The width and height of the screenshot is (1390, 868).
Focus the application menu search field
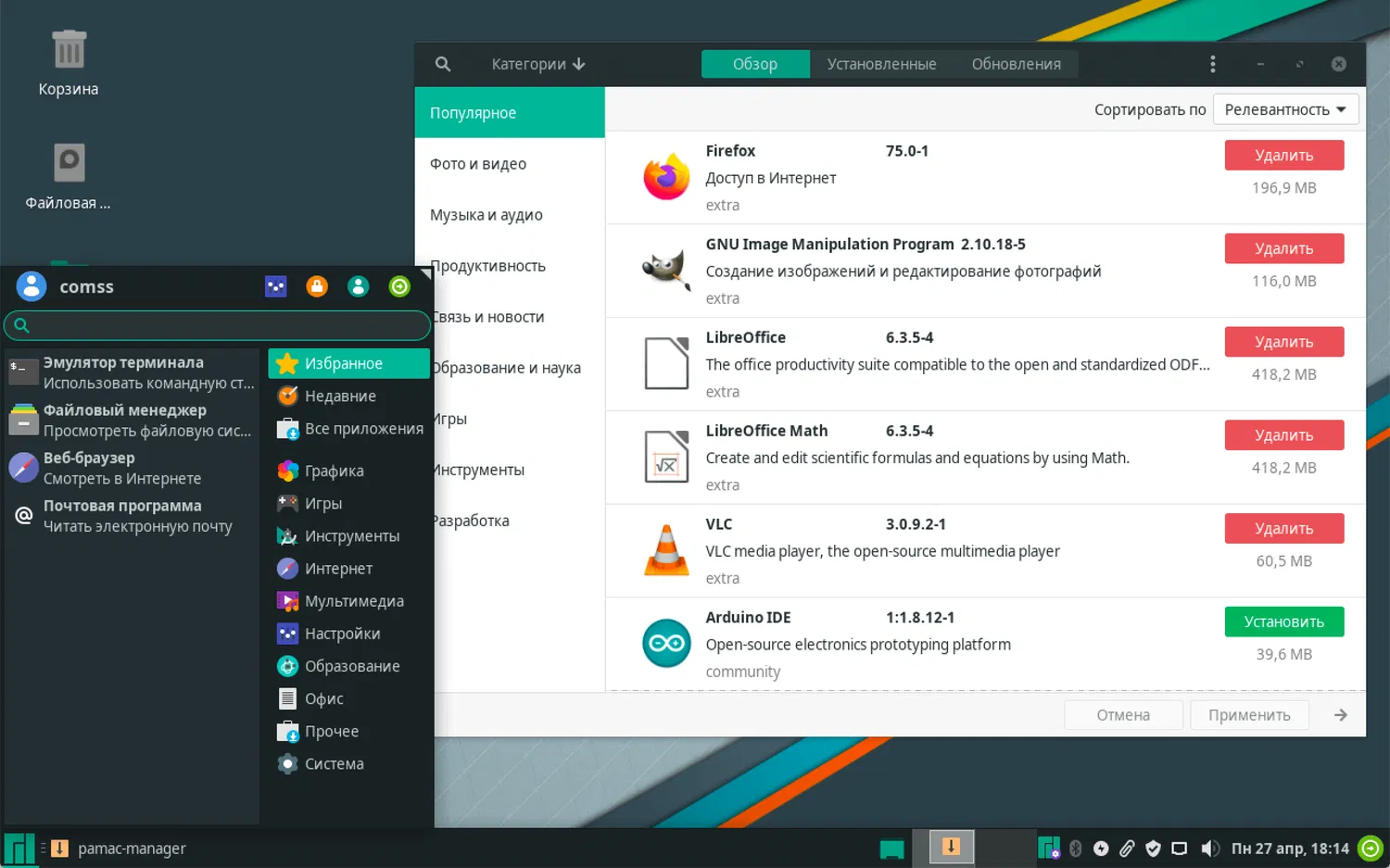[x=217, y=325]
